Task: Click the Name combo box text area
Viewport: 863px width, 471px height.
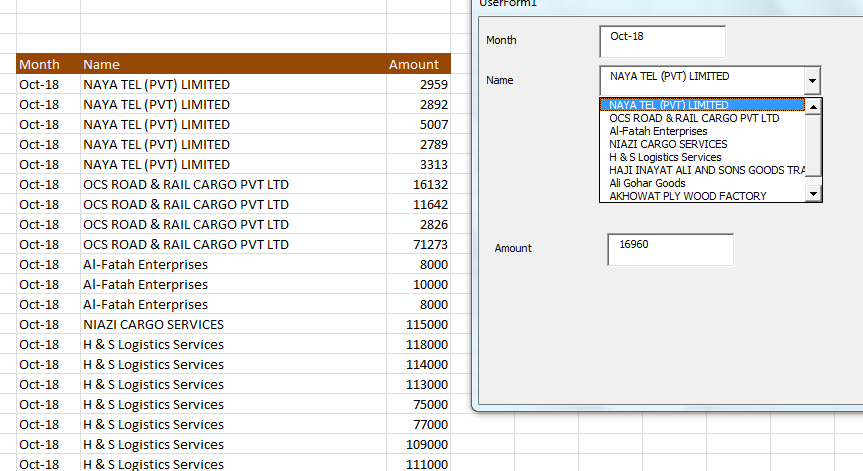Action: [702, 81]
